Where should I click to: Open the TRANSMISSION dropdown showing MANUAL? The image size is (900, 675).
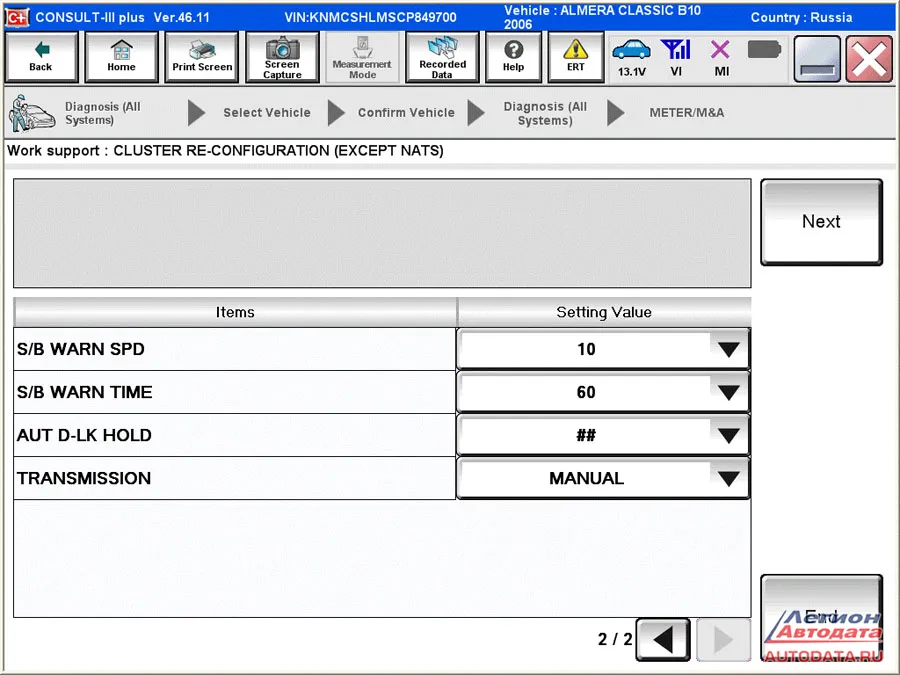(603, 478)
